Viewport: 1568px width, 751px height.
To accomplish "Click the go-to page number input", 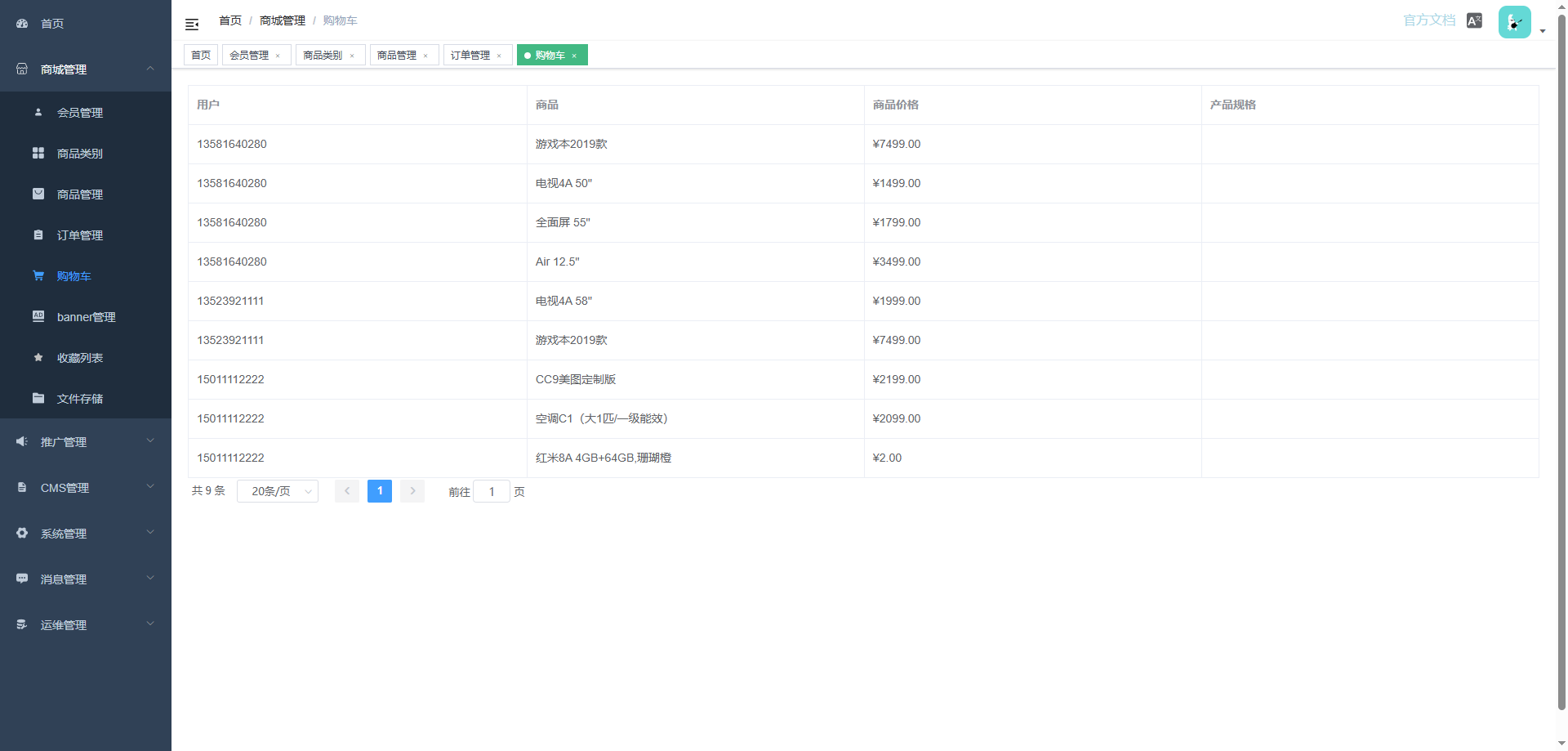I will tap(492, 492).
